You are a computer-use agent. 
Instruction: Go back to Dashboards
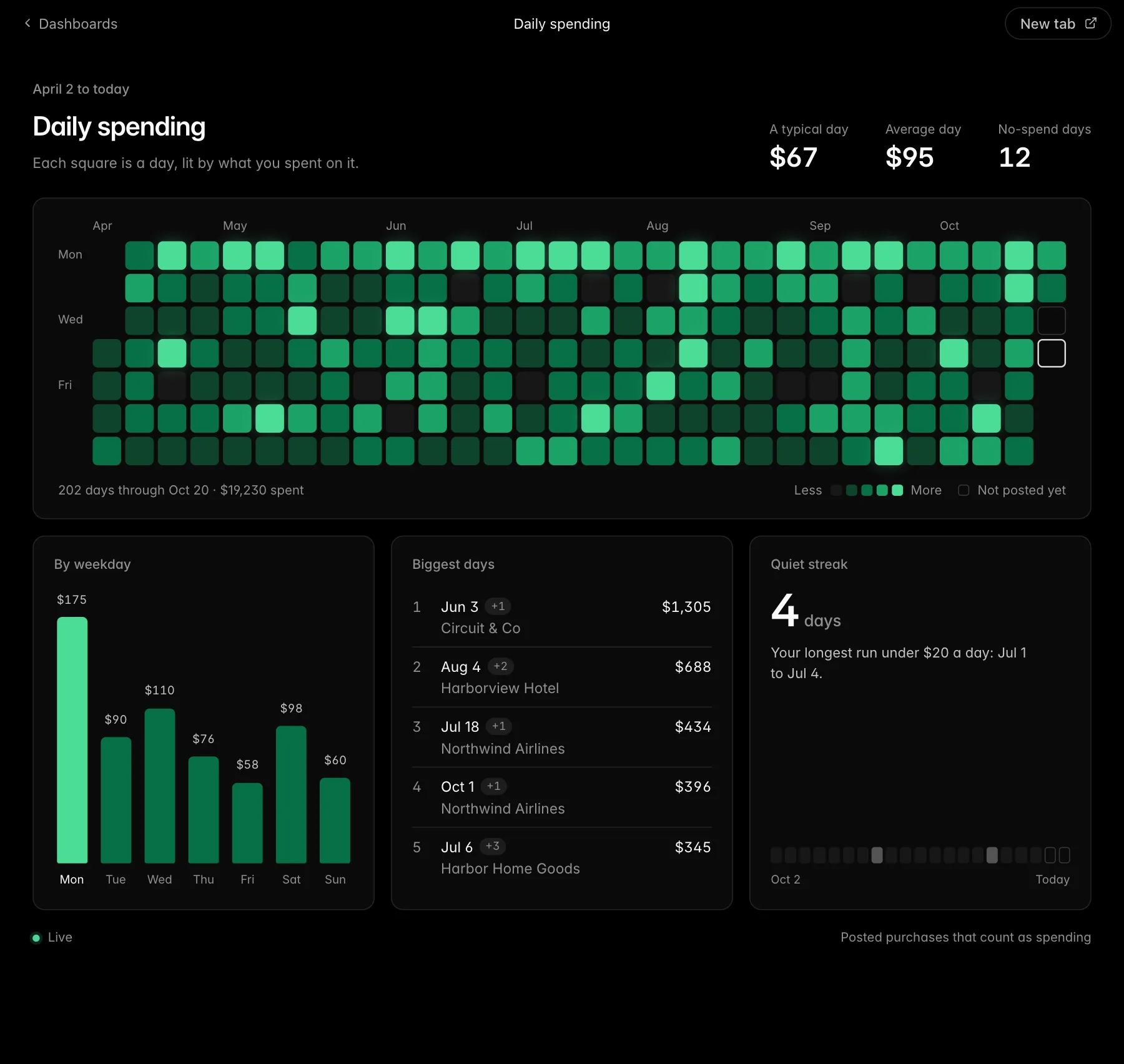pyautogui.click(x=71, y=24)
